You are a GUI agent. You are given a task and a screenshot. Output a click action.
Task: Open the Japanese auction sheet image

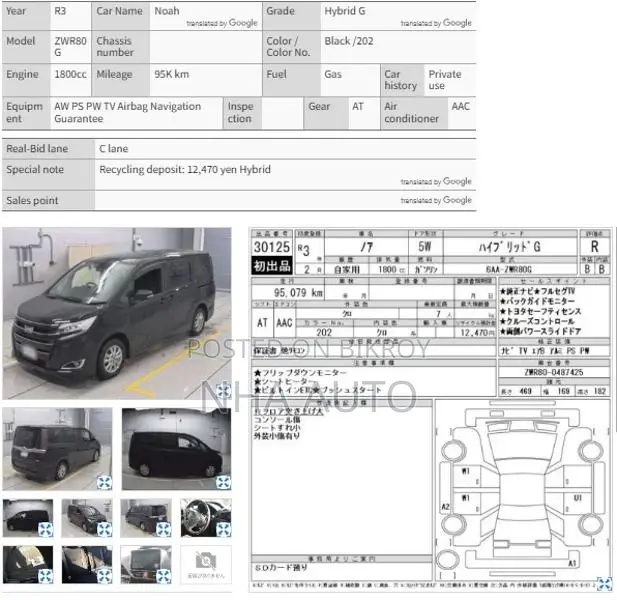click(430, 410)
